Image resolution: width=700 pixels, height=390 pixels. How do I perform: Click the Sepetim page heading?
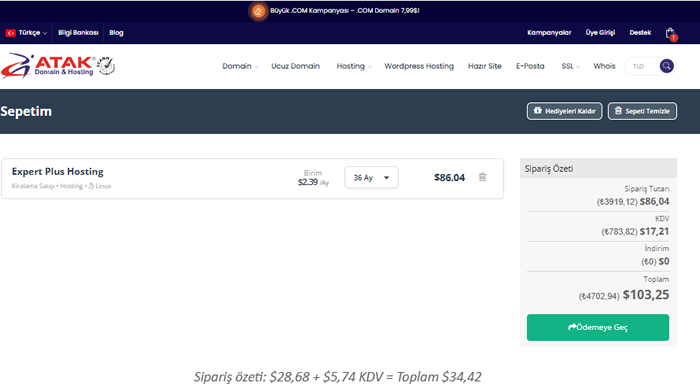tap(26, 111)
